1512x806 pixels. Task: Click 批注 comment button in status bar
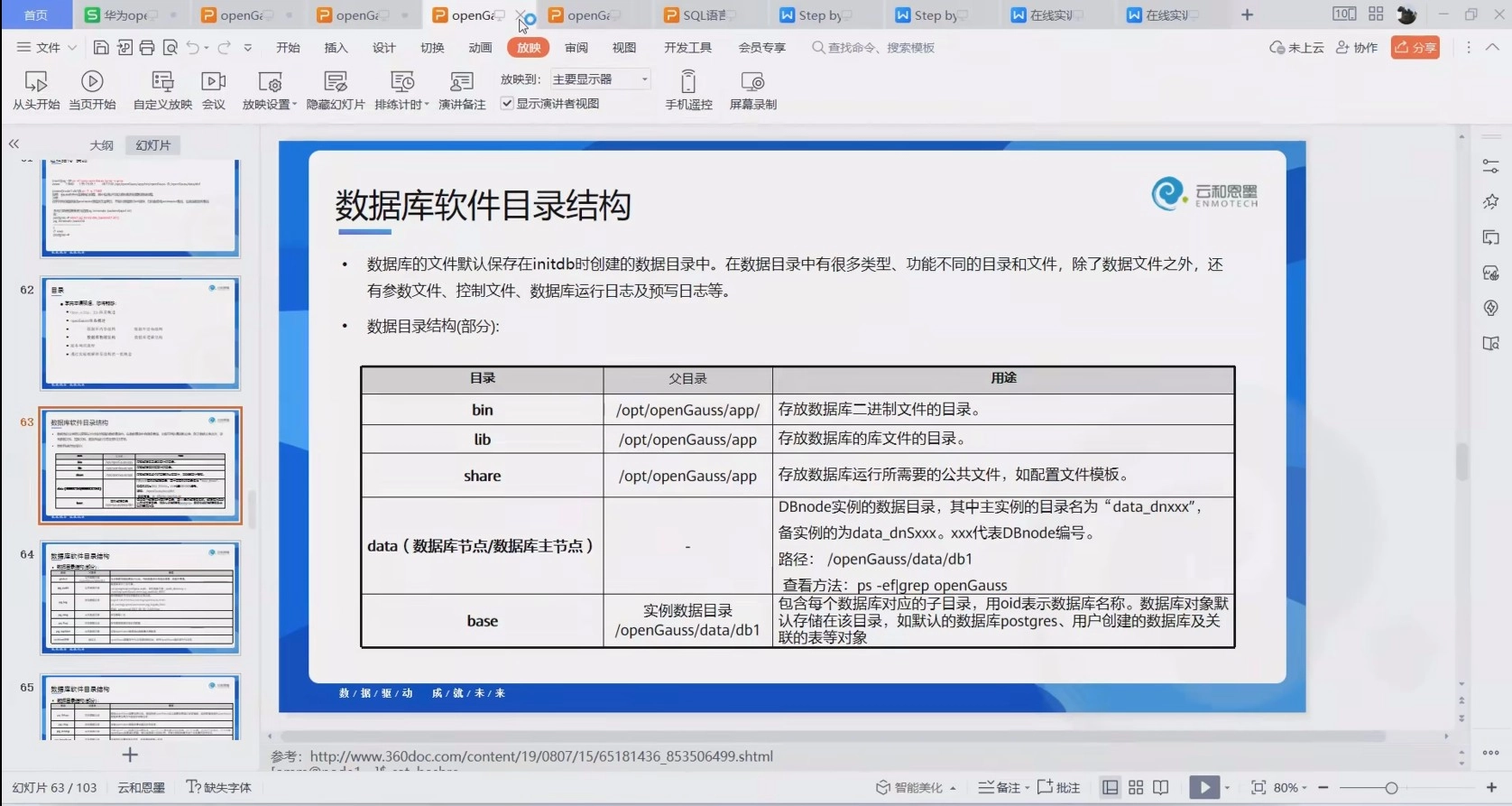tap(1058, 788)
